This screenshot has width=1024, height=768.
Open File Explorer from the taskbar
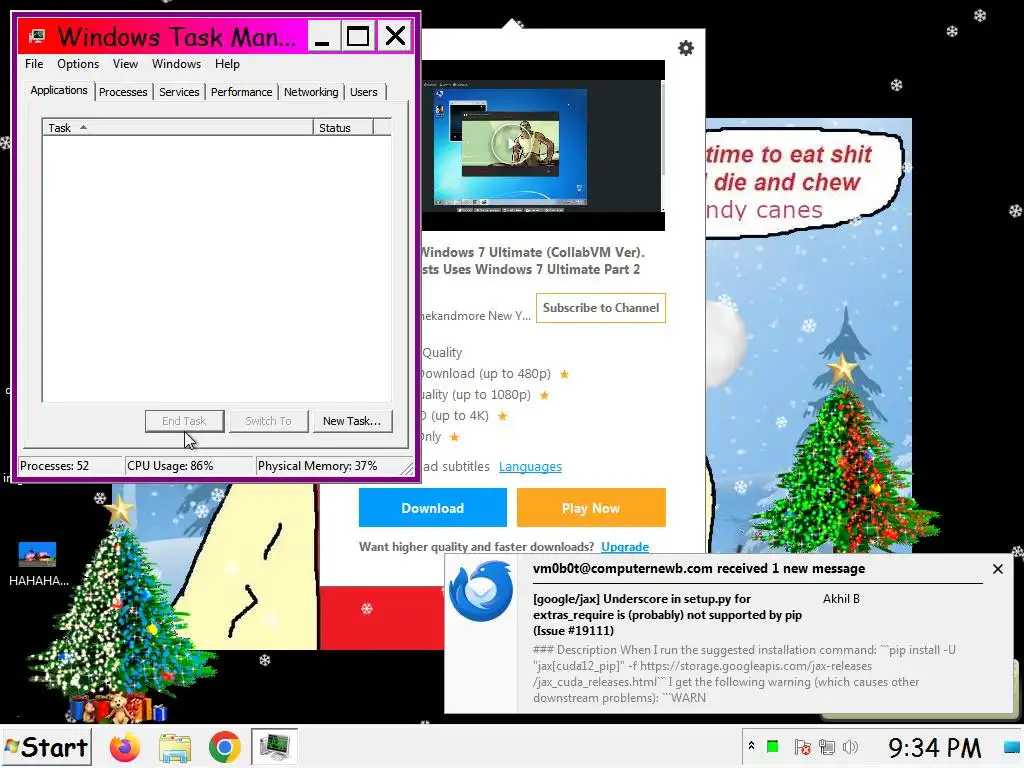174,747
